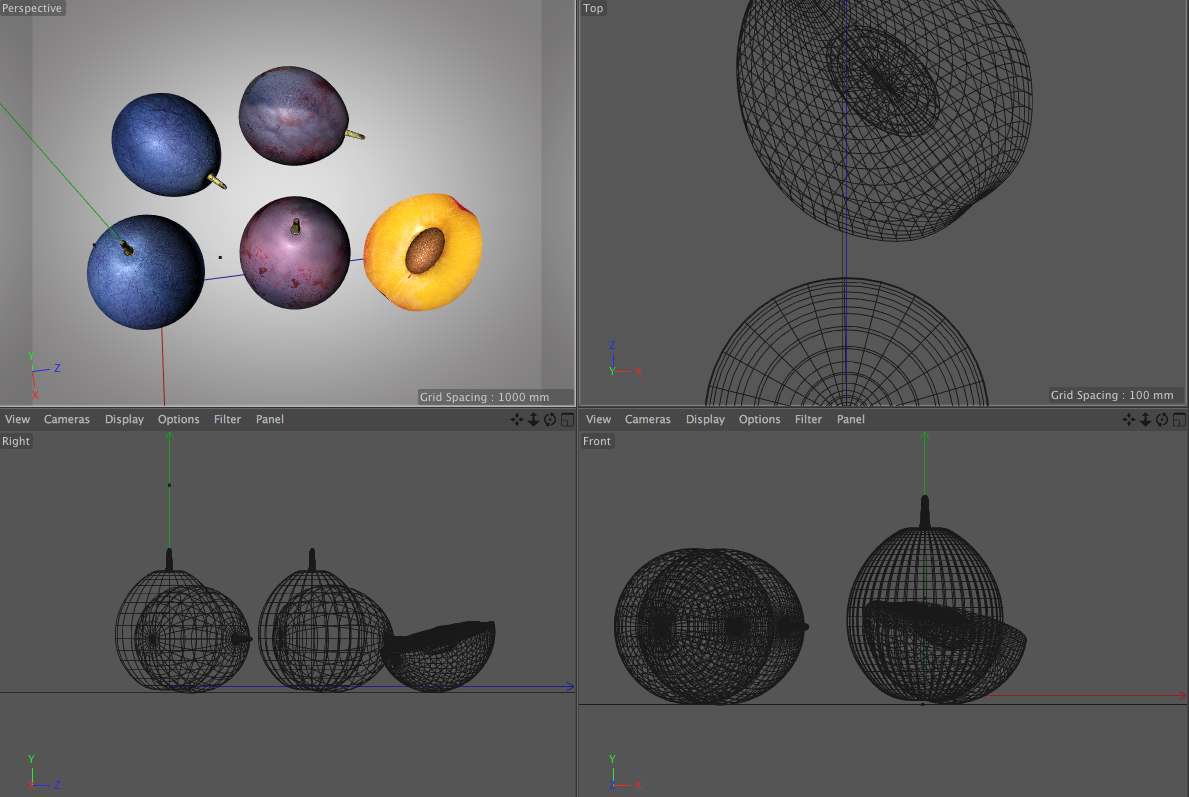
Task: Open the Options menu in Front viewport
Action: click(759, 420)
